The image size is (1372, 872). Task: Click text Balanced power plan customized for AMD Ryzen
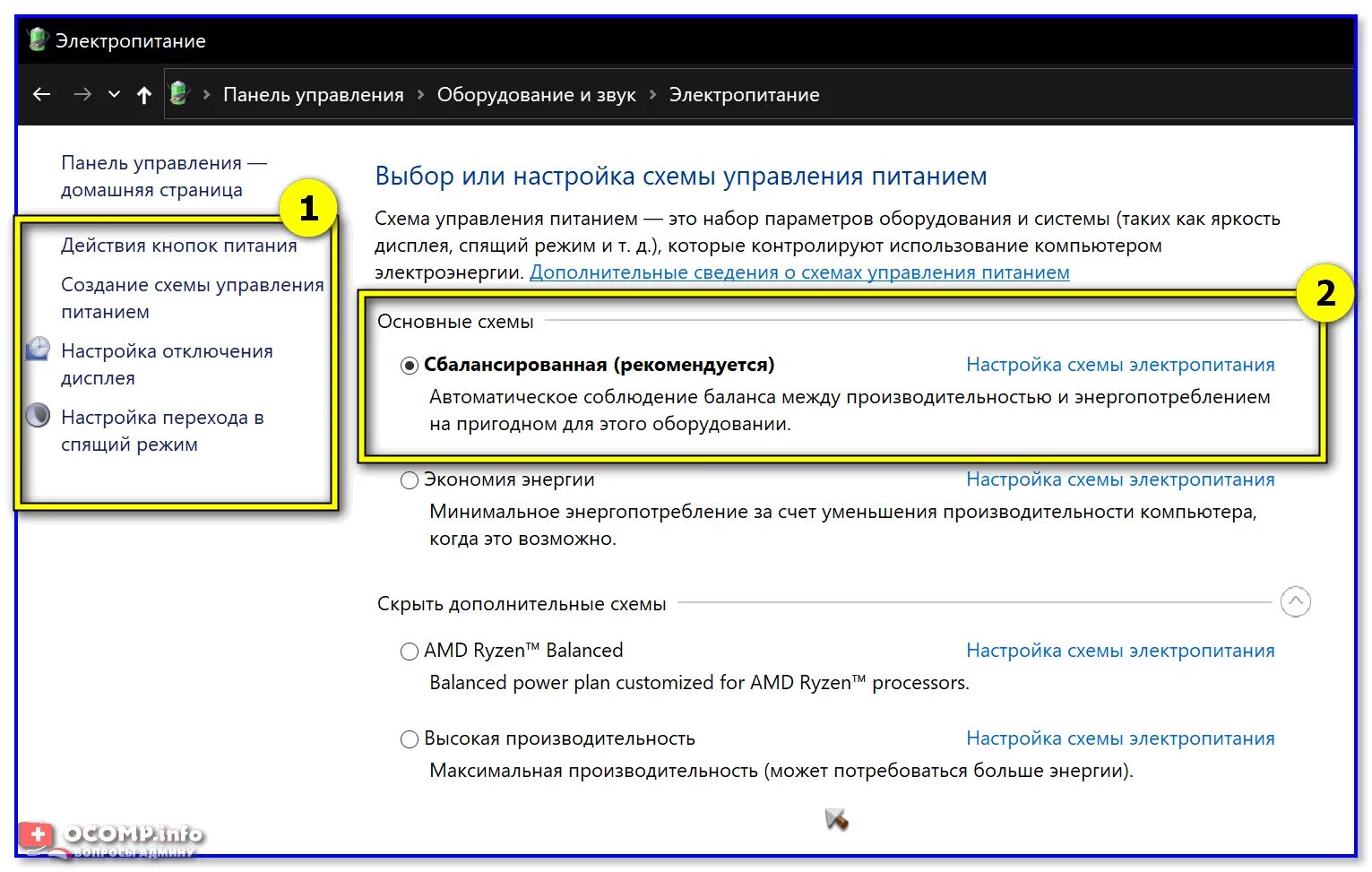699,683
